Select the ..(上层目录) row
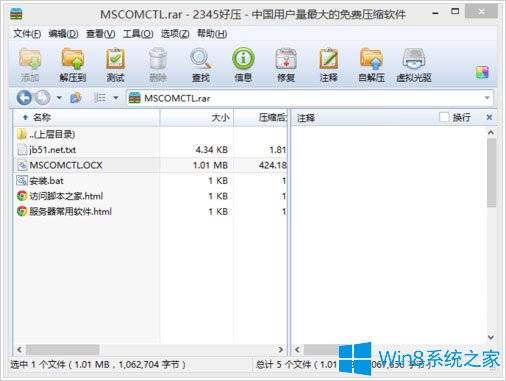 [150, 134]
